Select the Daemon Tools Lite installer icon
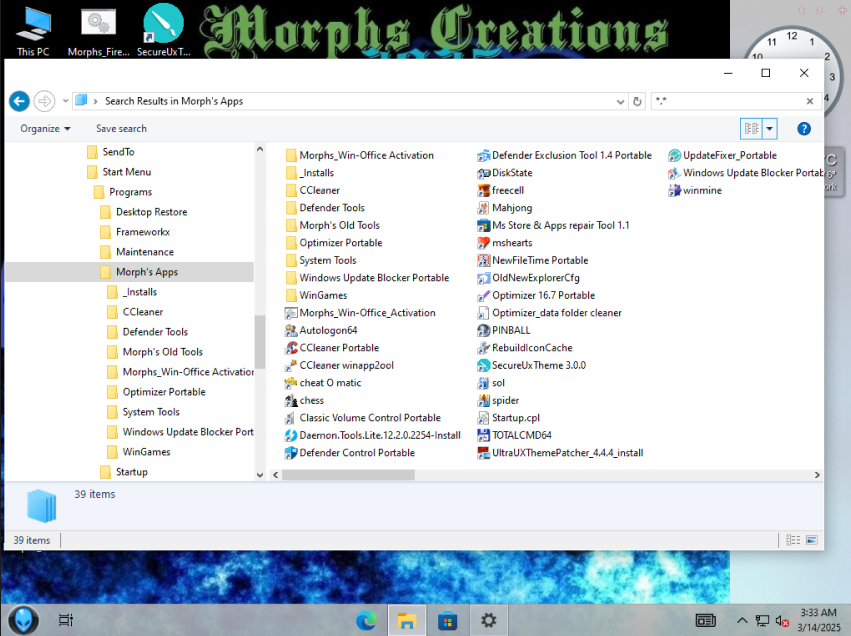The image size is (851, 636). pyautogui.click(x=291, y=435)
